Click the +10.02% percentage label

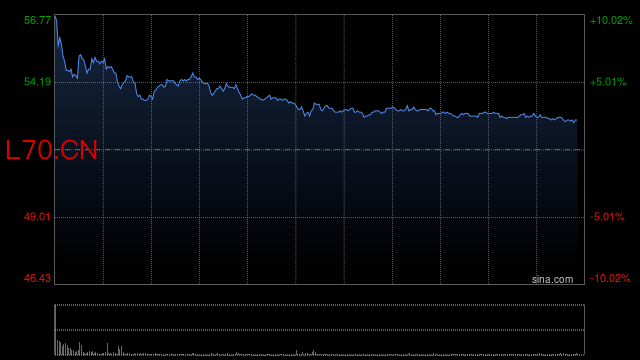pyautogui.click(x=611, y=20)
